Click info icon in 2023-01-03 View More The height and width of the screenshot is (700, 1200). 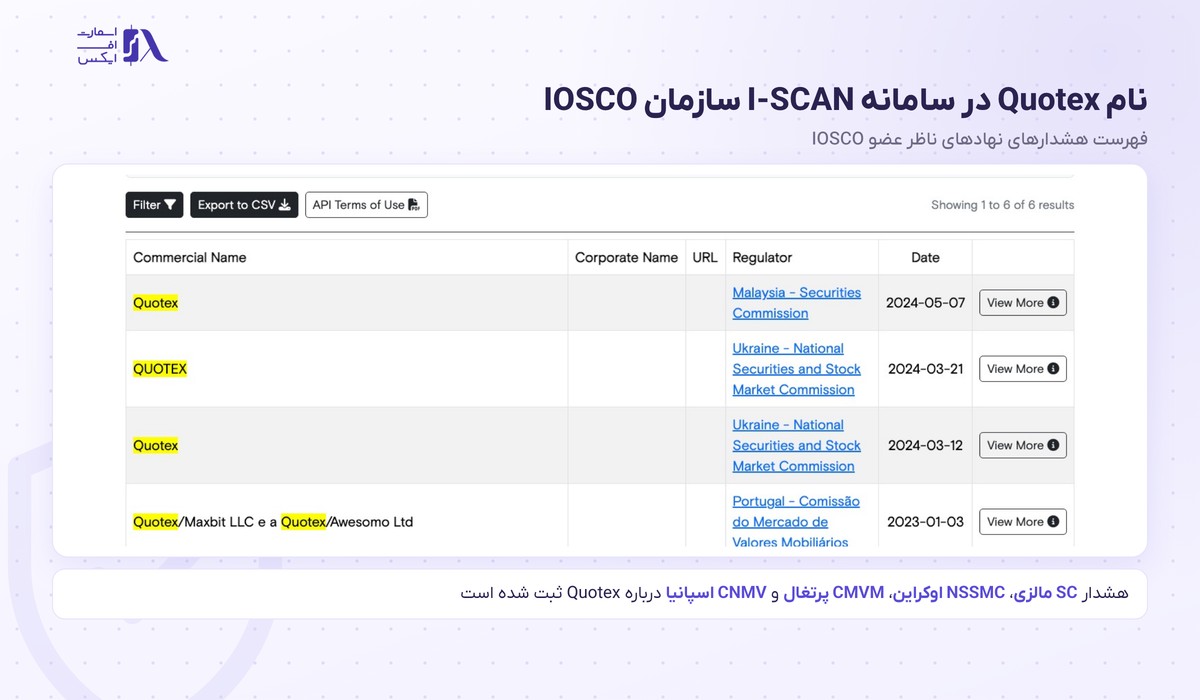tap(1053, 521)
